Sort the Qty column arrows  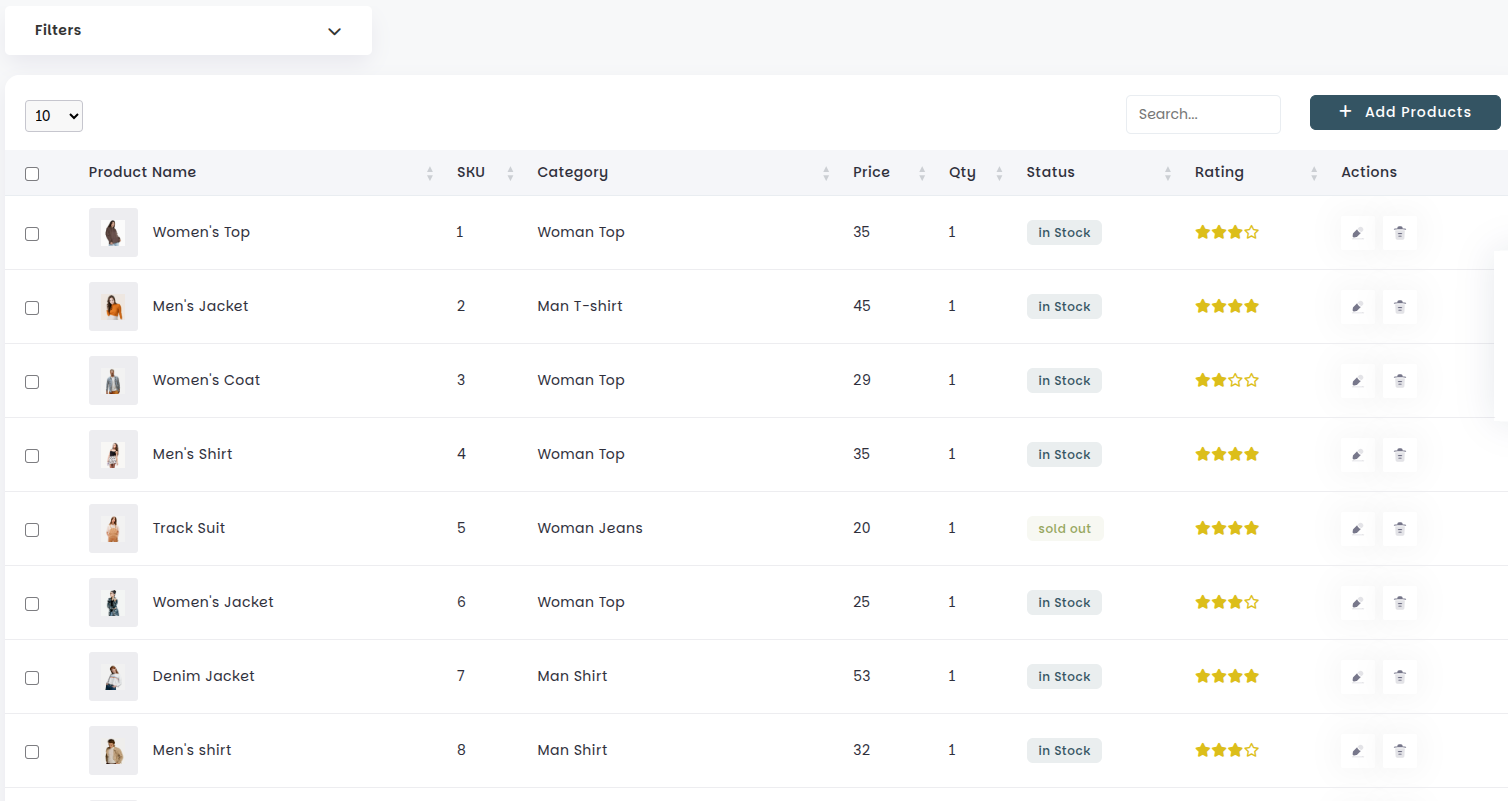(x=999, y=172)
